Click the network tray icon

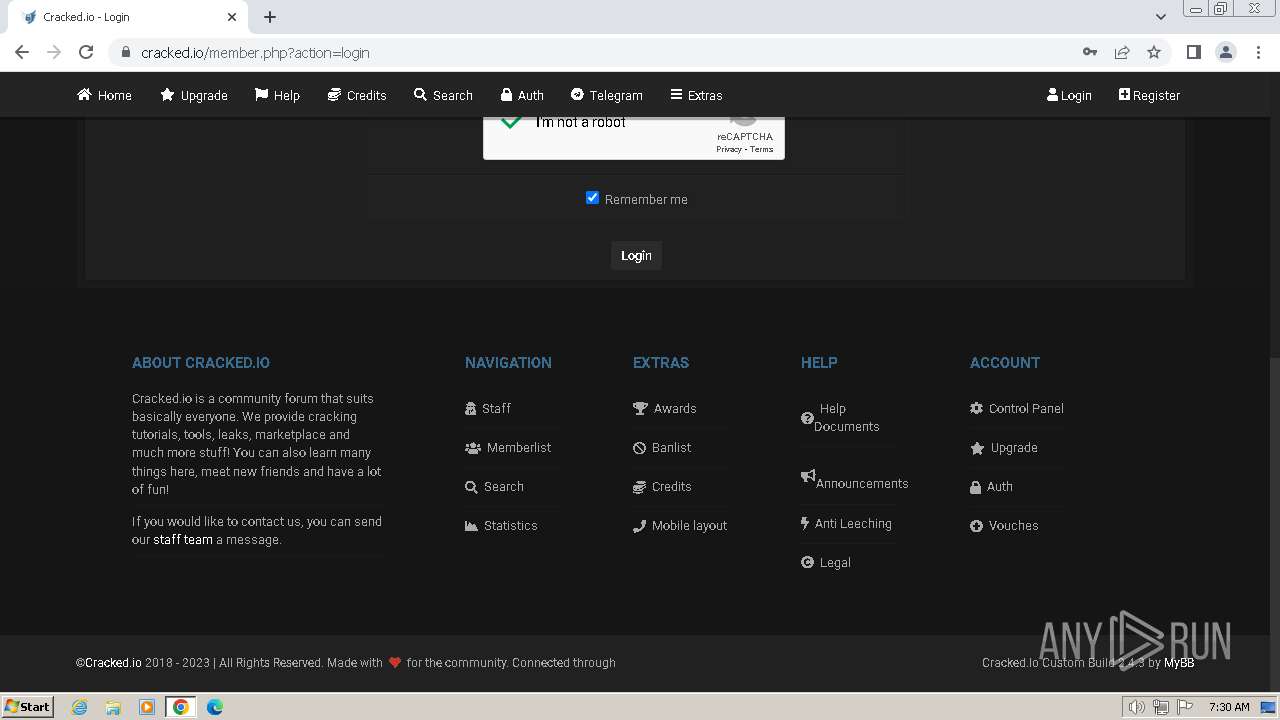pyautogui.click(x=1161, y=707)
